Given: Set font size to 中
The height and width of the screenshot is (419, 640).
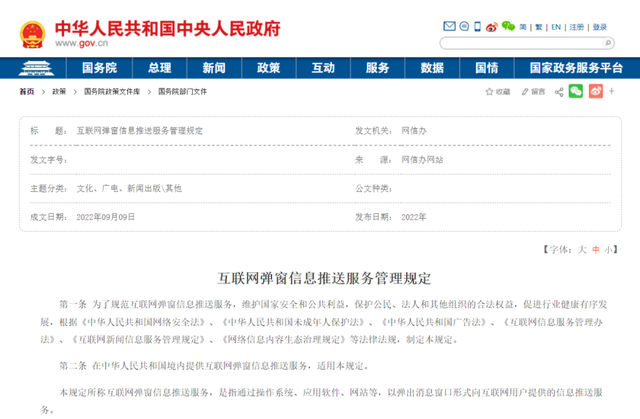Looking at the screenshot, I should [x=596, y=249].
